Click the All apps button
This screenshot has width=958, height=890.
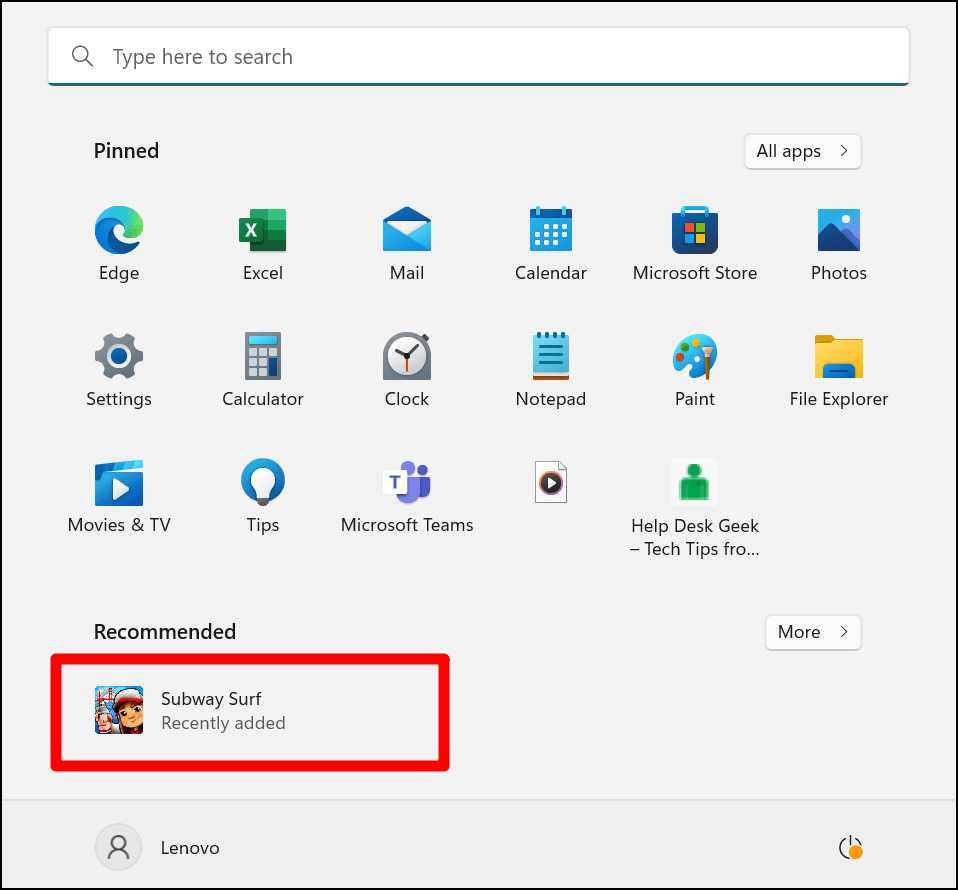[x=803, y=151]
